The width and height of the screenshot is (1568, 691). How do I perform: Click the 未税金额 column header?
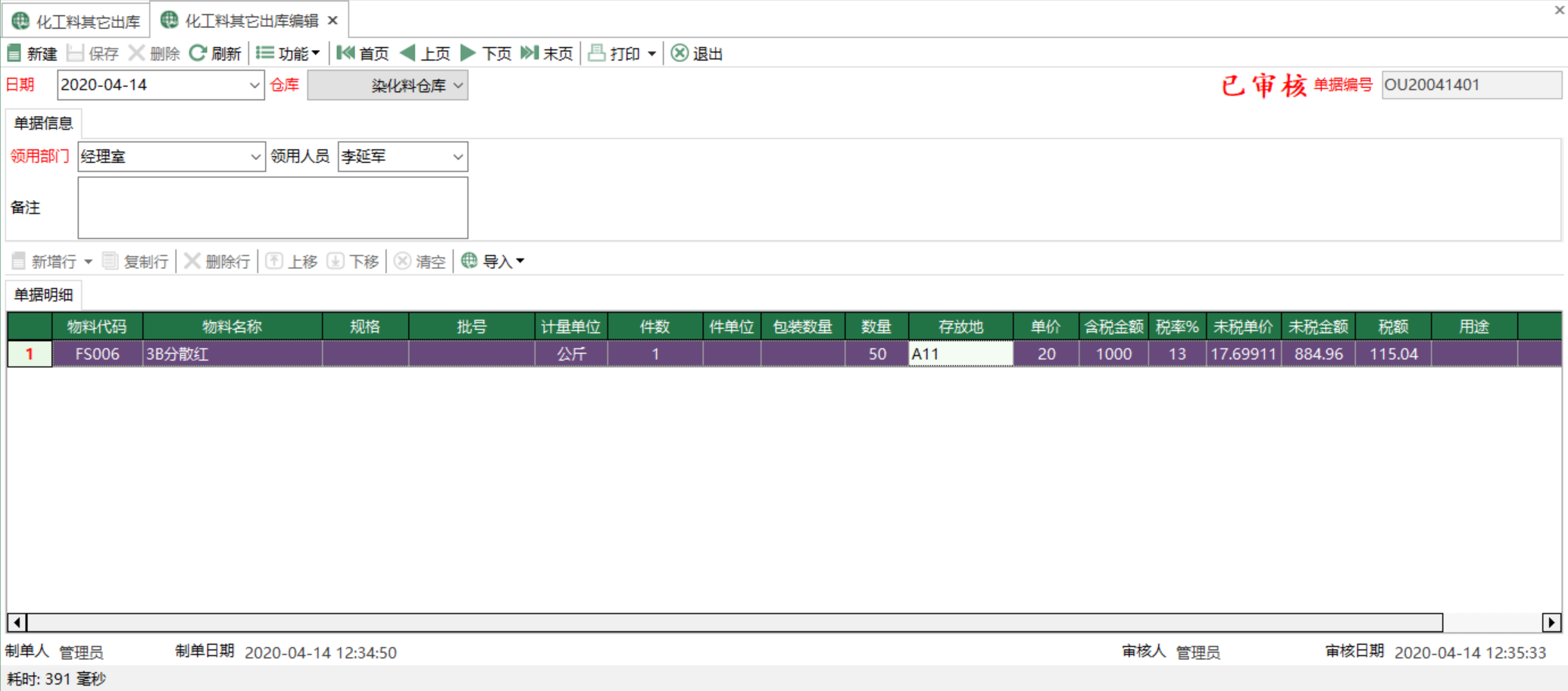tap(1319, 327)
